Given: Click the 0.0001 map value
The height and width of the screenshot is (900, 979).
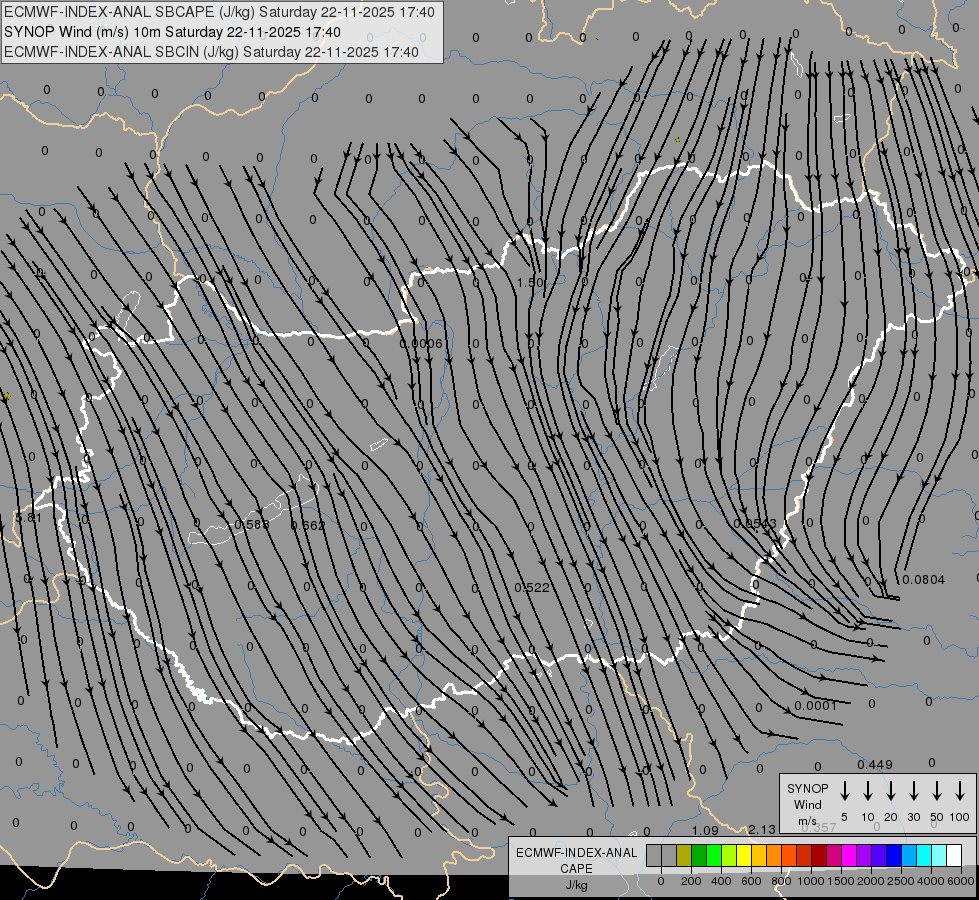Looking at the screenshot, I should [815, 706].
